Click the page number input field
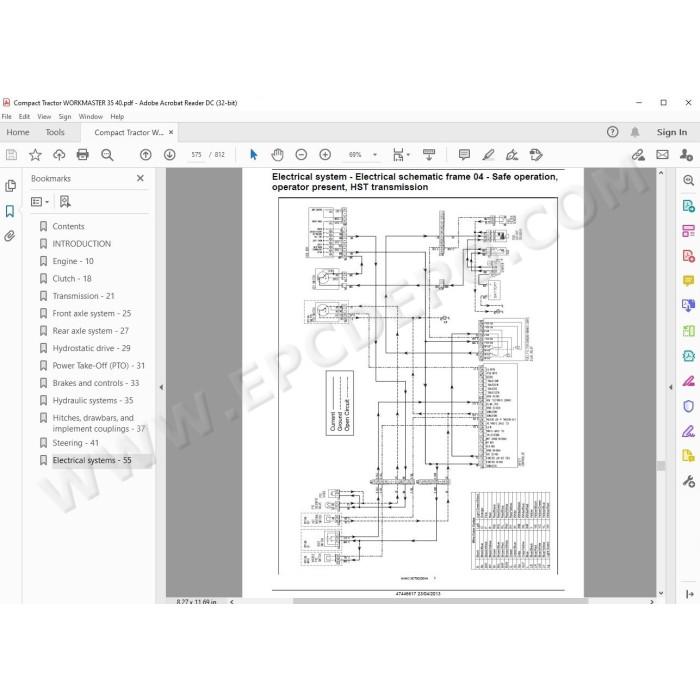 coord(196,155)
